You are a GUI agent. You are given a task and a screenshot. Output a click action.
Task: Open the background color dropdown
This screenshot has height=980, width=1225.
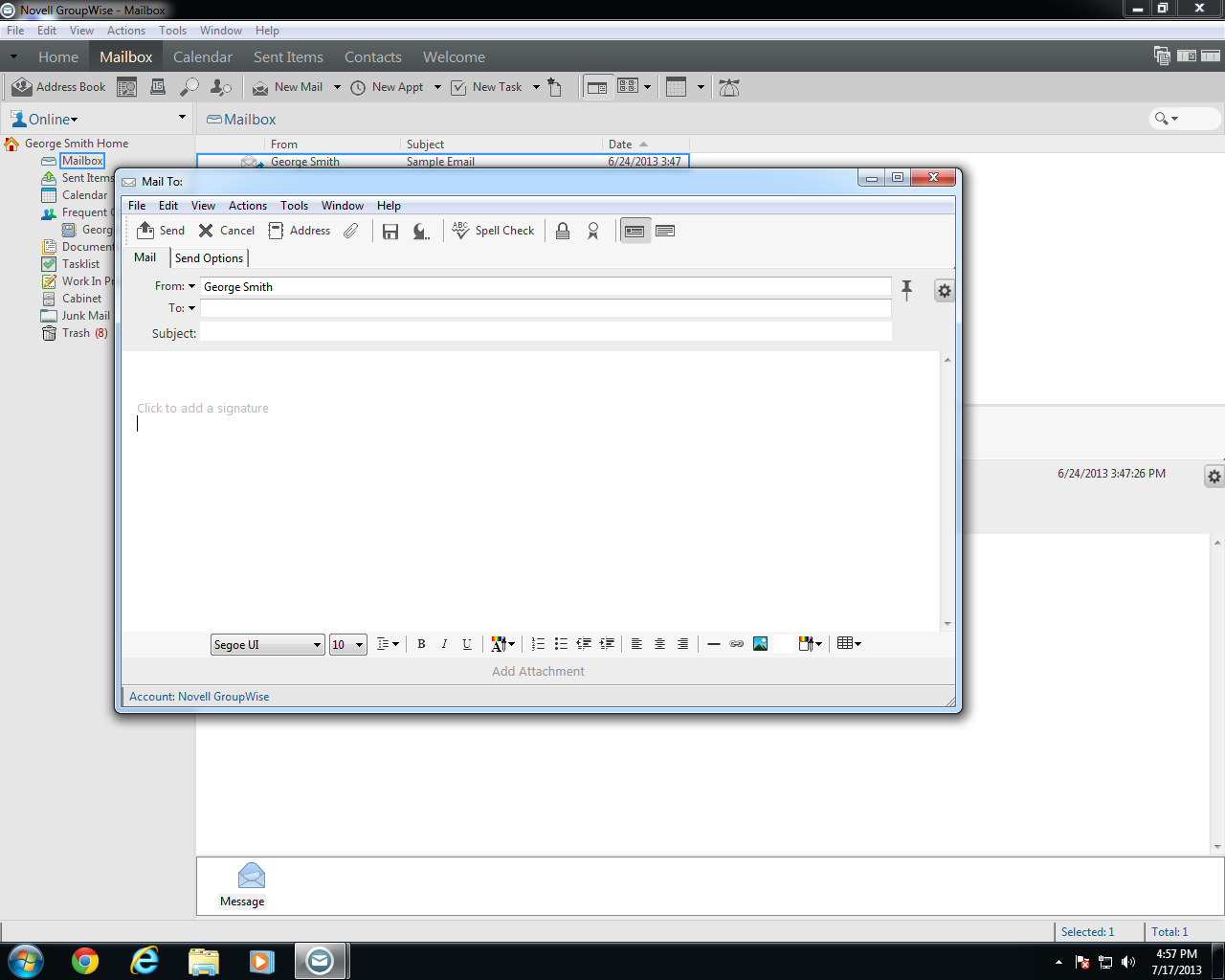pos(811,644)
